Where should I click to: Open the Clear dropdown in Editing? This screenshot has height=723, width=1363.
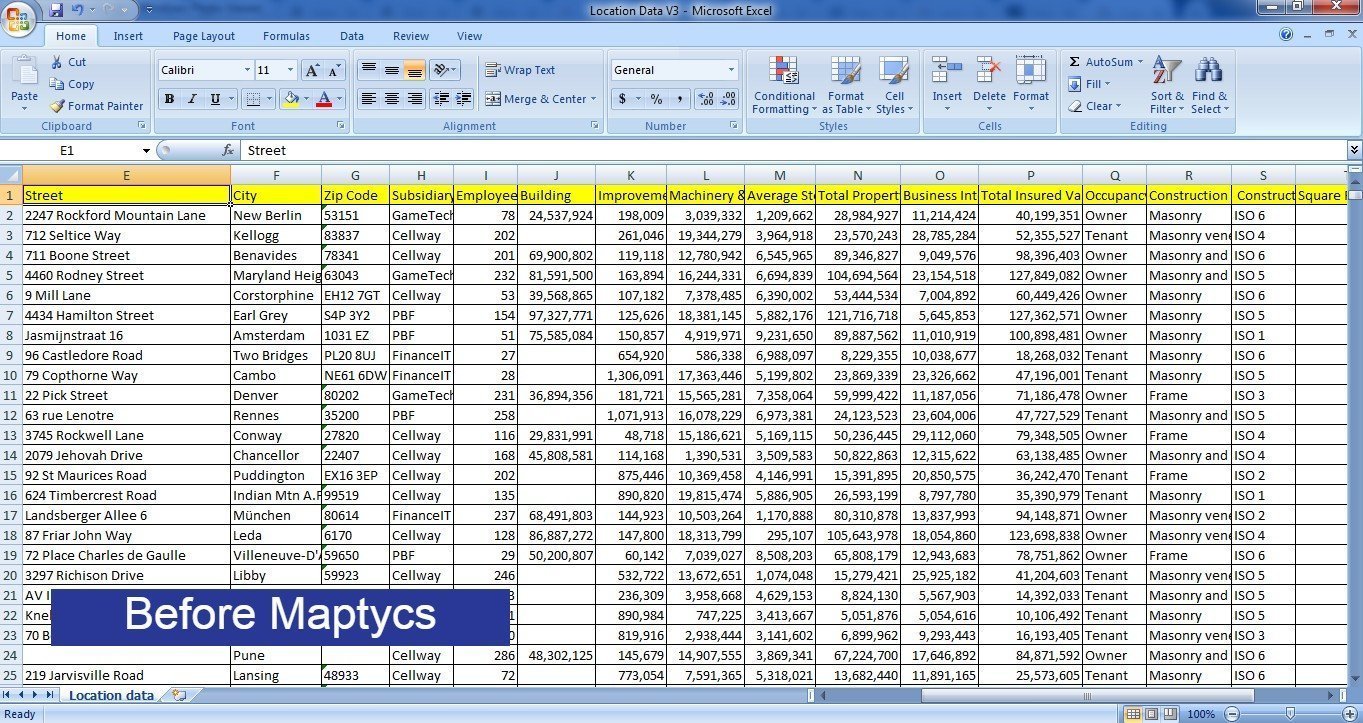1095,106
